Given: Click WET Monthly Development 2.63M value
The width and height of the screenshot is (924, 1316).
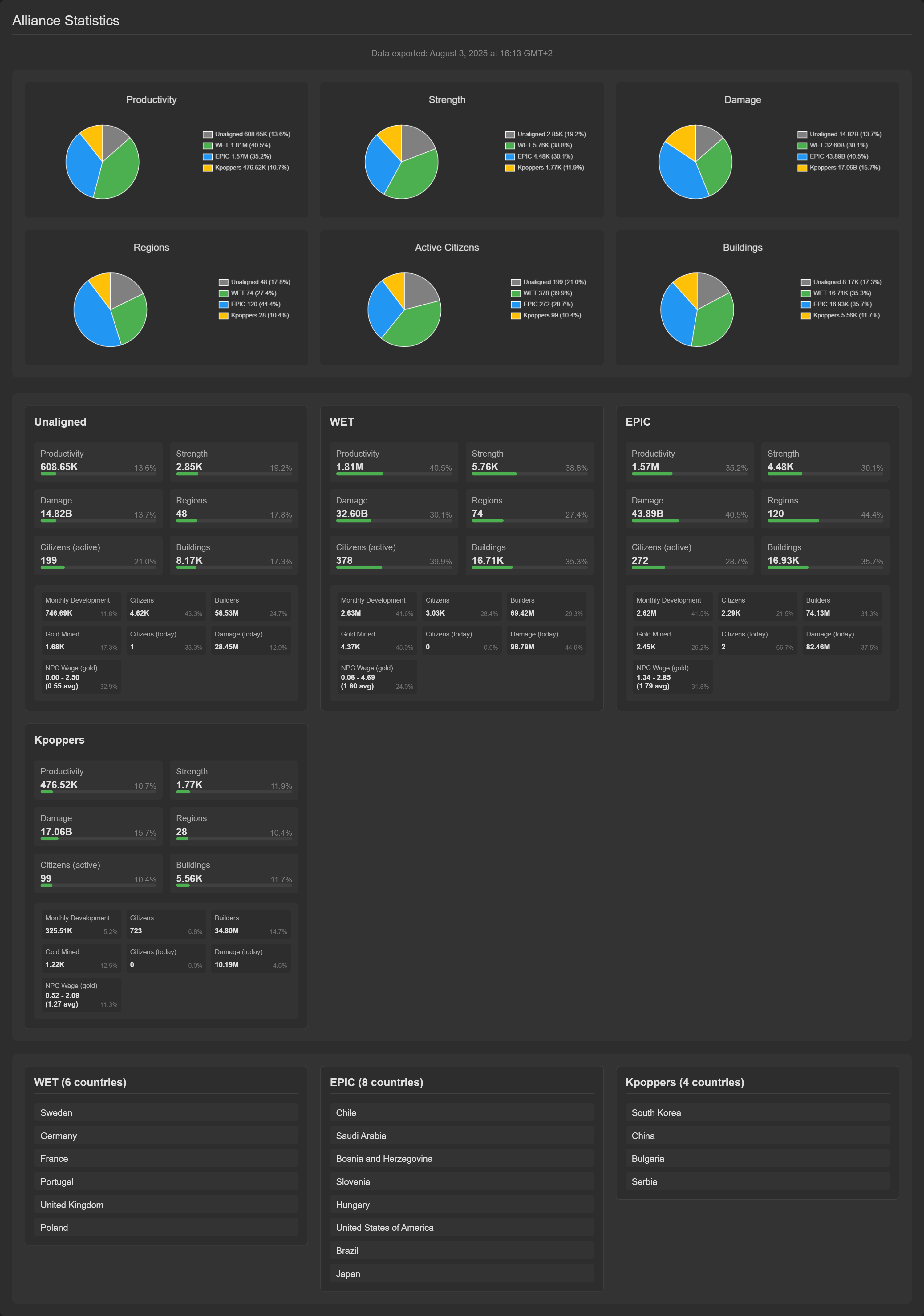Looking at the screenshot, I should coord(351,613).
